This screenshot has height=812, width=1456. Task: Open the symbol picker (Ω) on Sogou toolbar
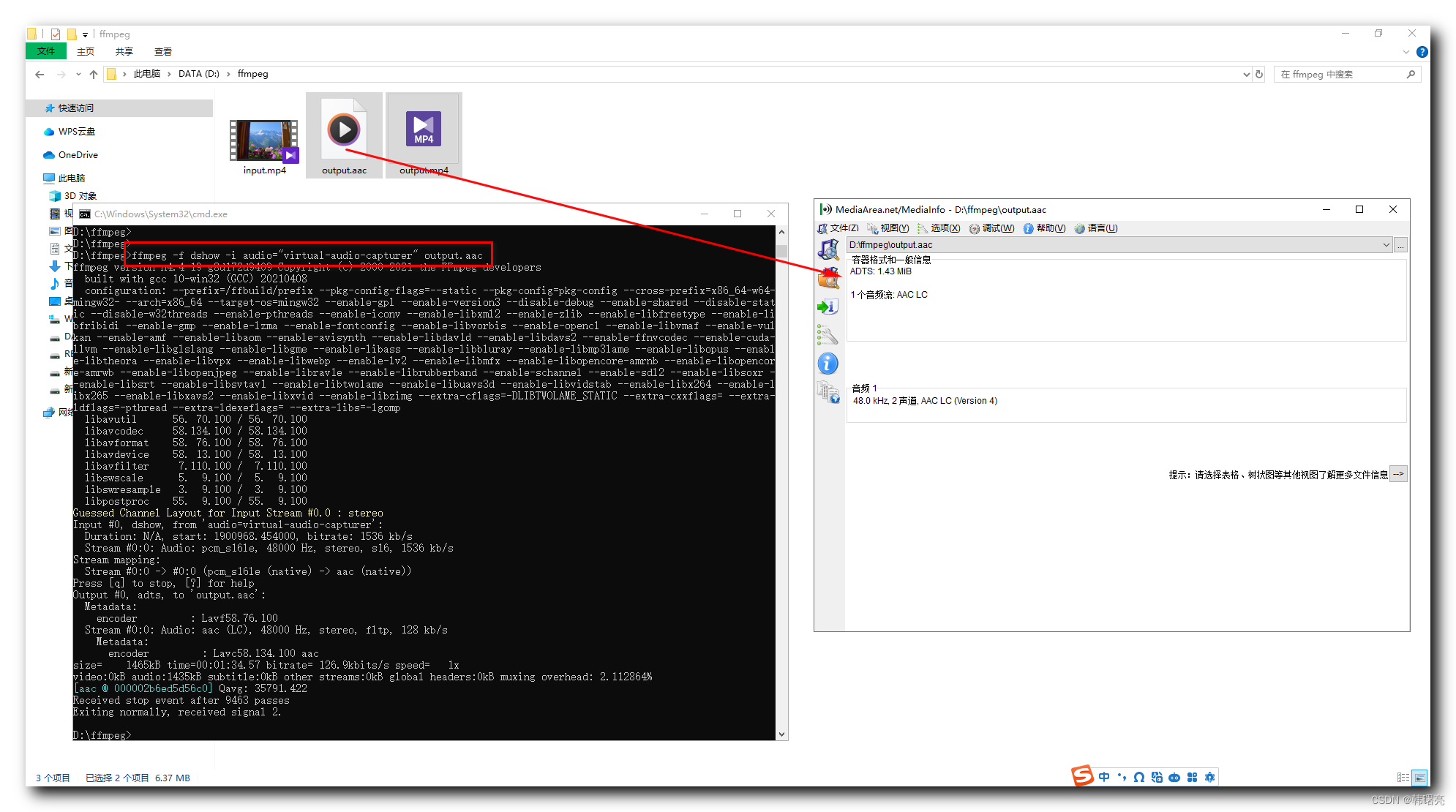click(1138, 777)
